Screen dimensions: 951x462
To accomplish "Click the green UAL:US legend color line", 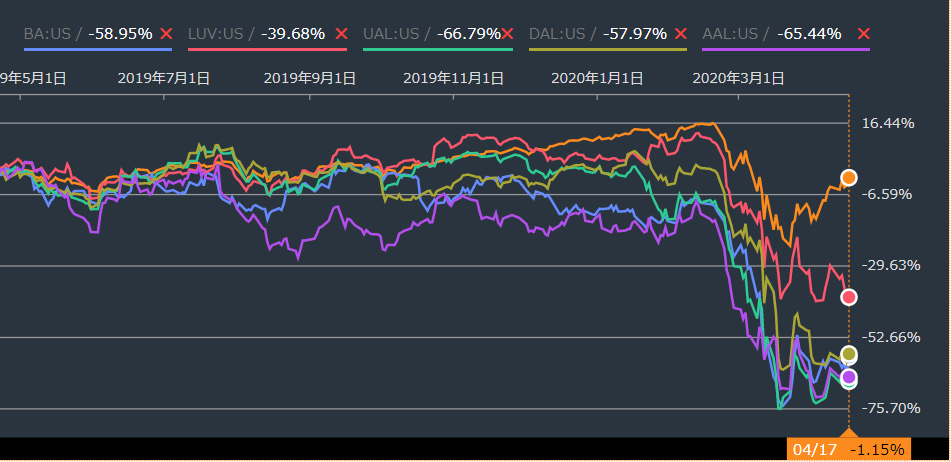I will click(x=438, y=50).
